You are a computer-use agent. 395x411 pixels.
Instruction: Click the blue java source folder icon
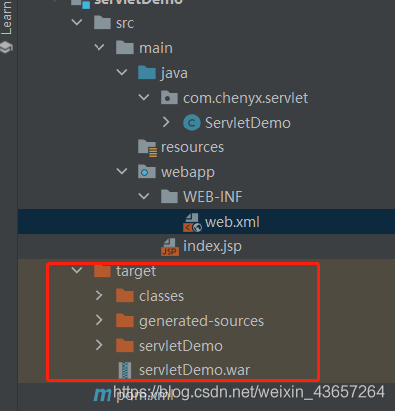(147, 73)
